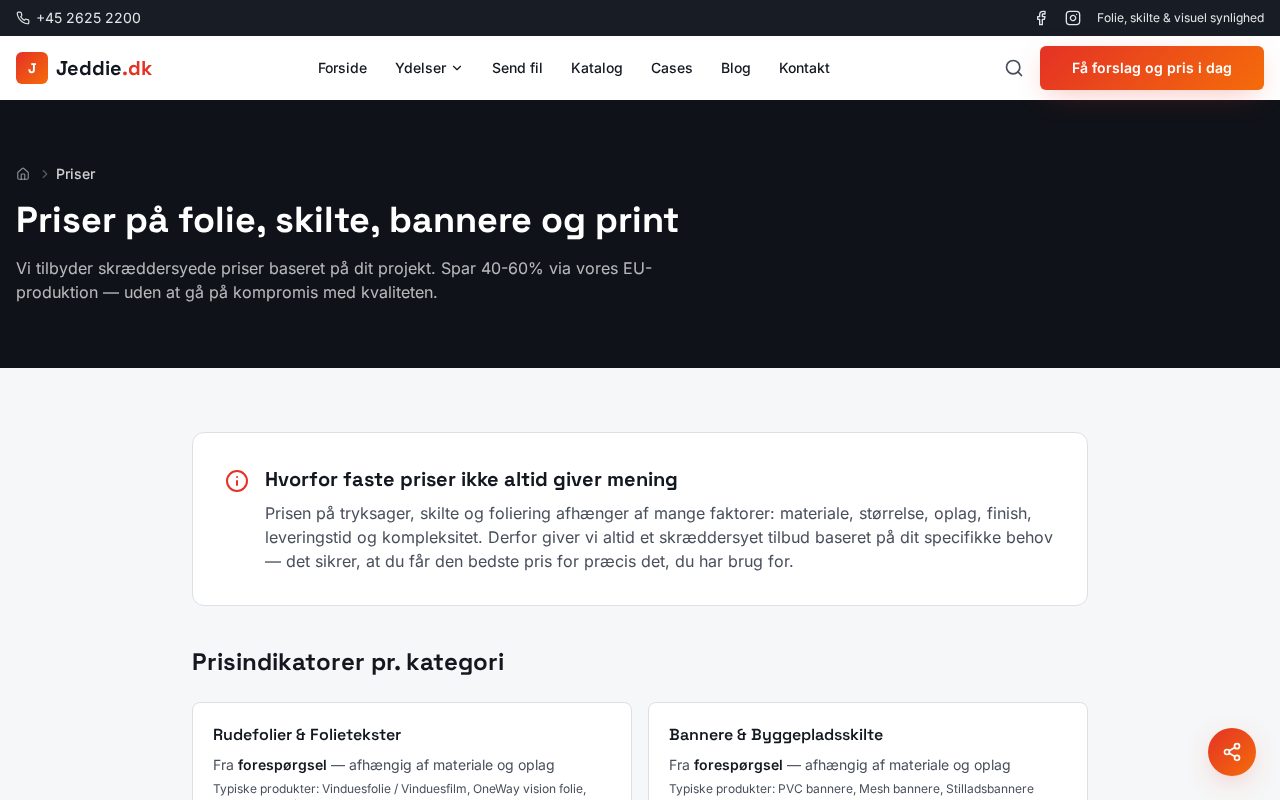Screen dimensions: 1280x800
Task: Call phone number +45 2625 2200
Action: pyautogui.click(x=88, y=18)
